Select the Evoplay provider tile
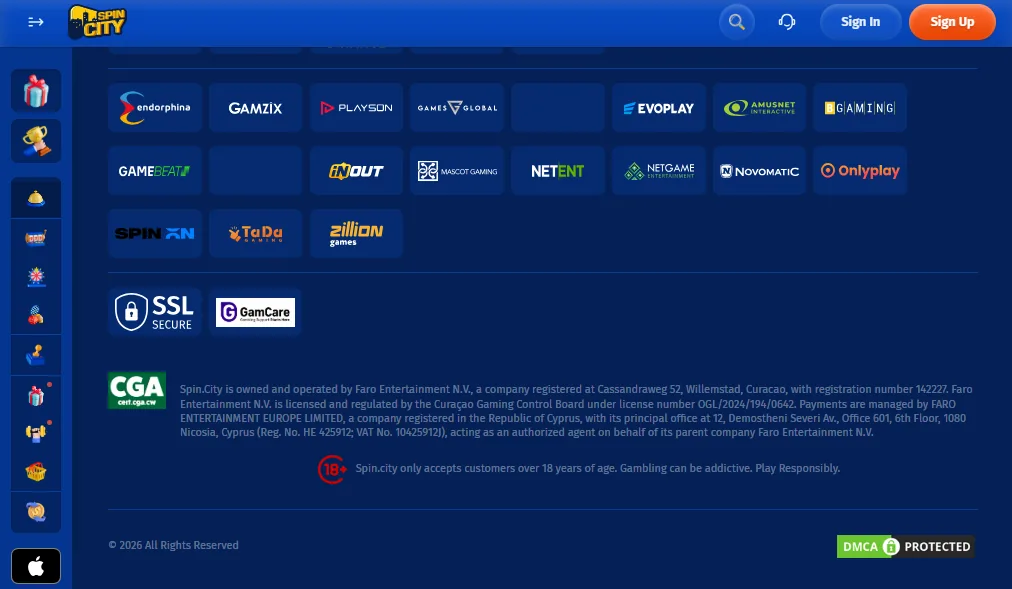 (x=659, y=108)
